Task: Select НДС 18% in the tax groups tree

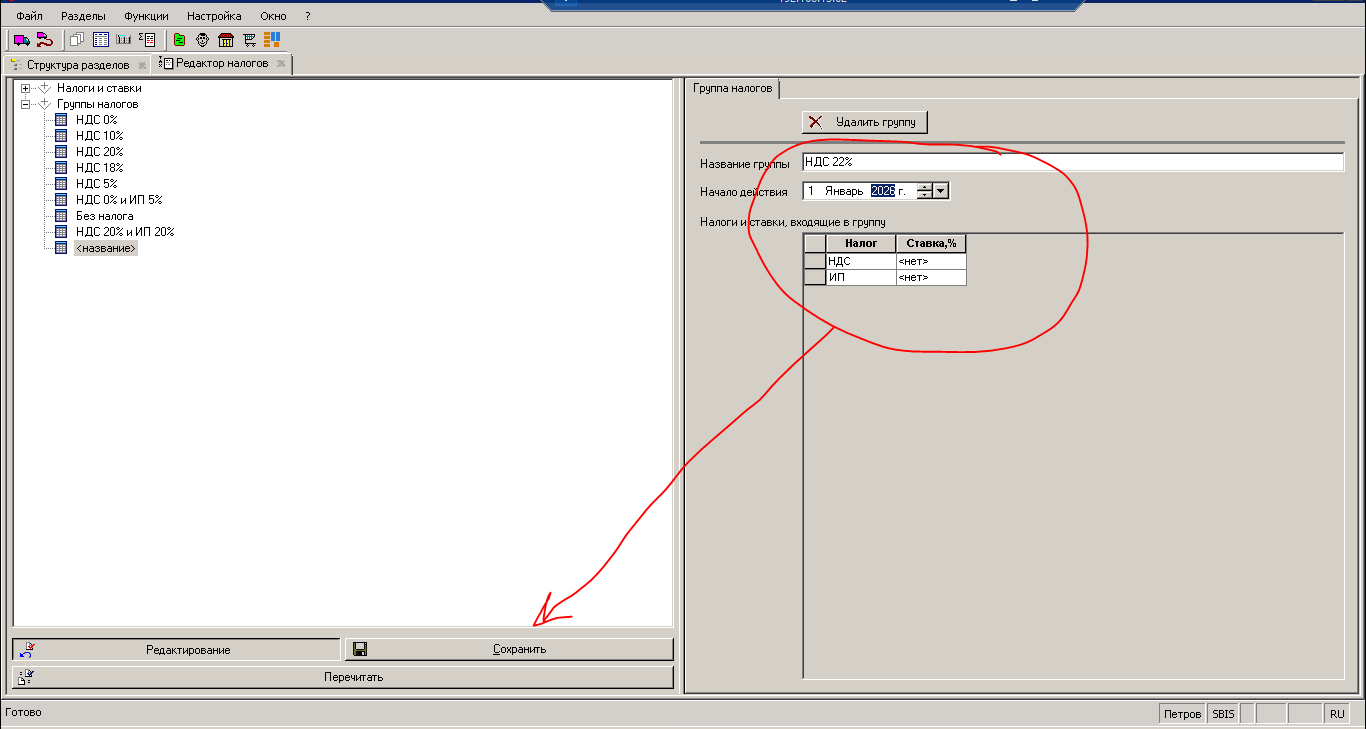Action: [99, 168]
